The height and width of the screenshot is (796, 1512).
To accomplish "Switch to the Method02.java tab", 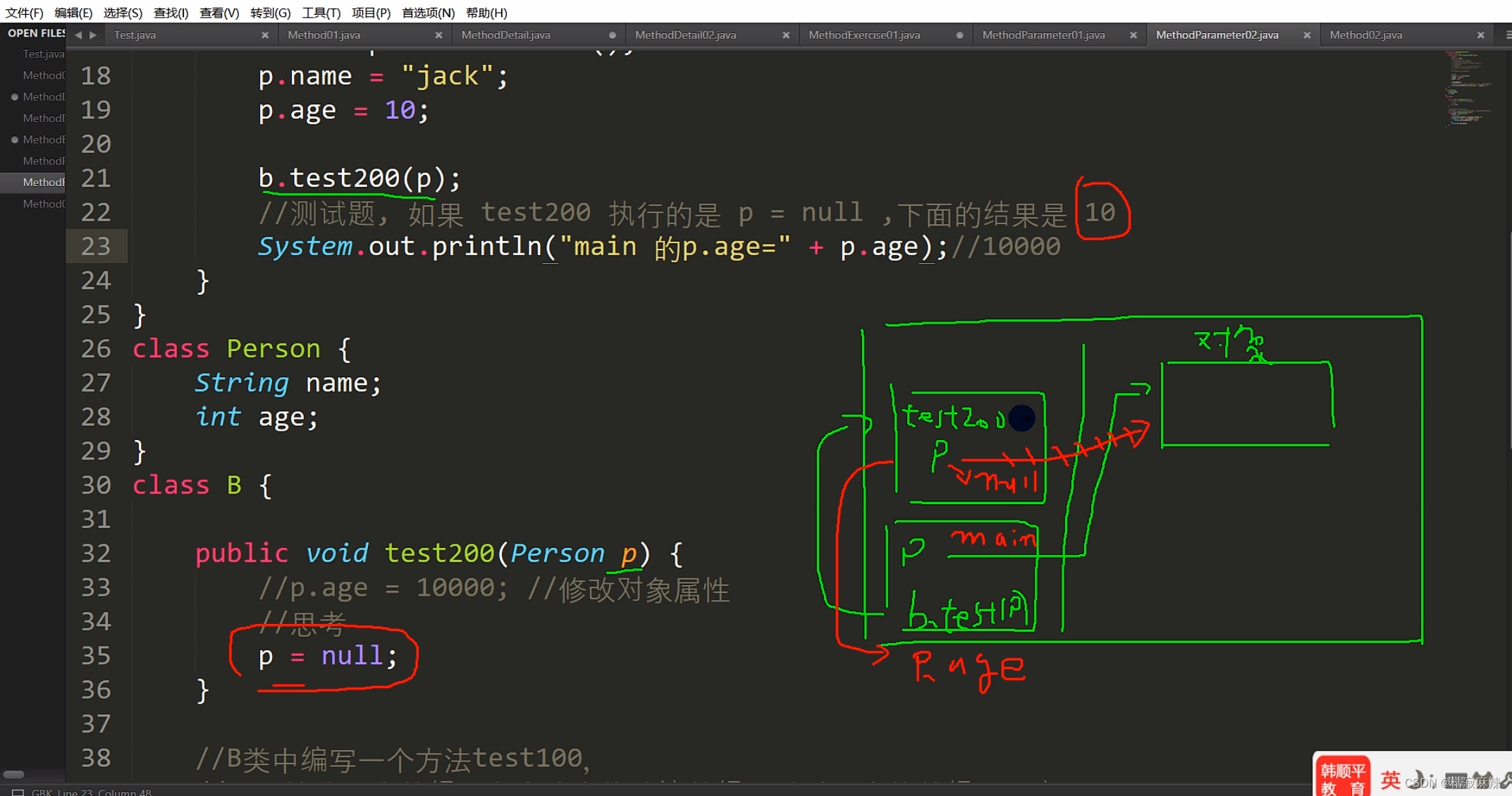I will click(x=1365, y=35).
